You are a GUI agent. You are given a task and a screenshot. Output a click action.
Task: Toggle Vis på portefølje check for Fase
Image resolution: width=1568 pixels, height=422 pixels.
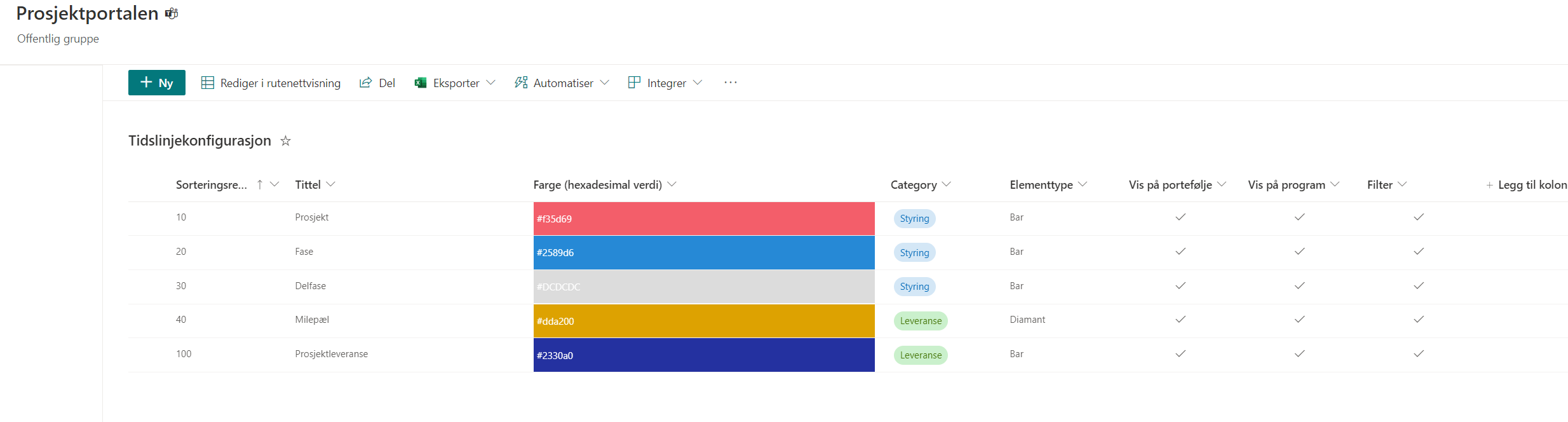[x=1180, y=252]
